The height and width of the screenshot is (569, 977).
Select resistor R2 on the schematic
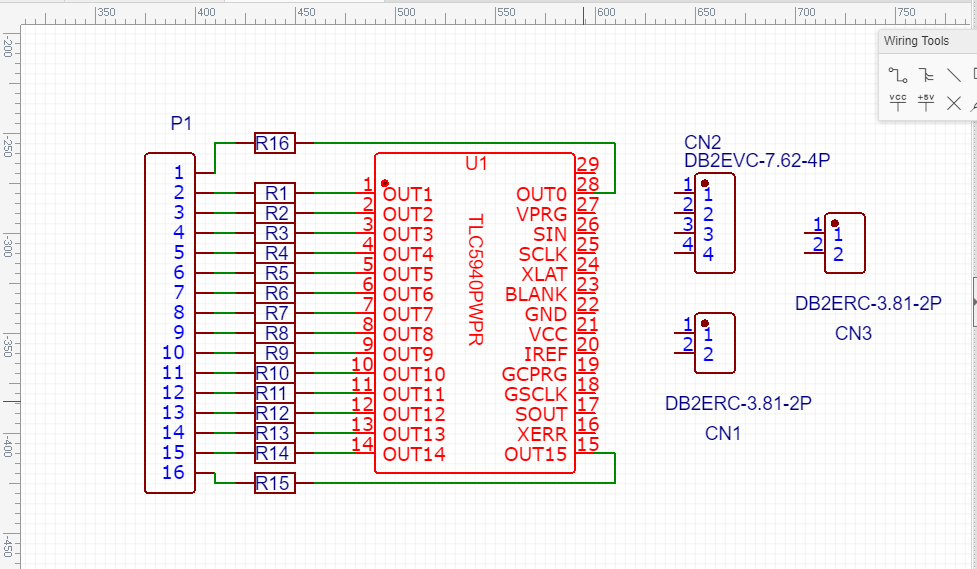click(275, 213)
